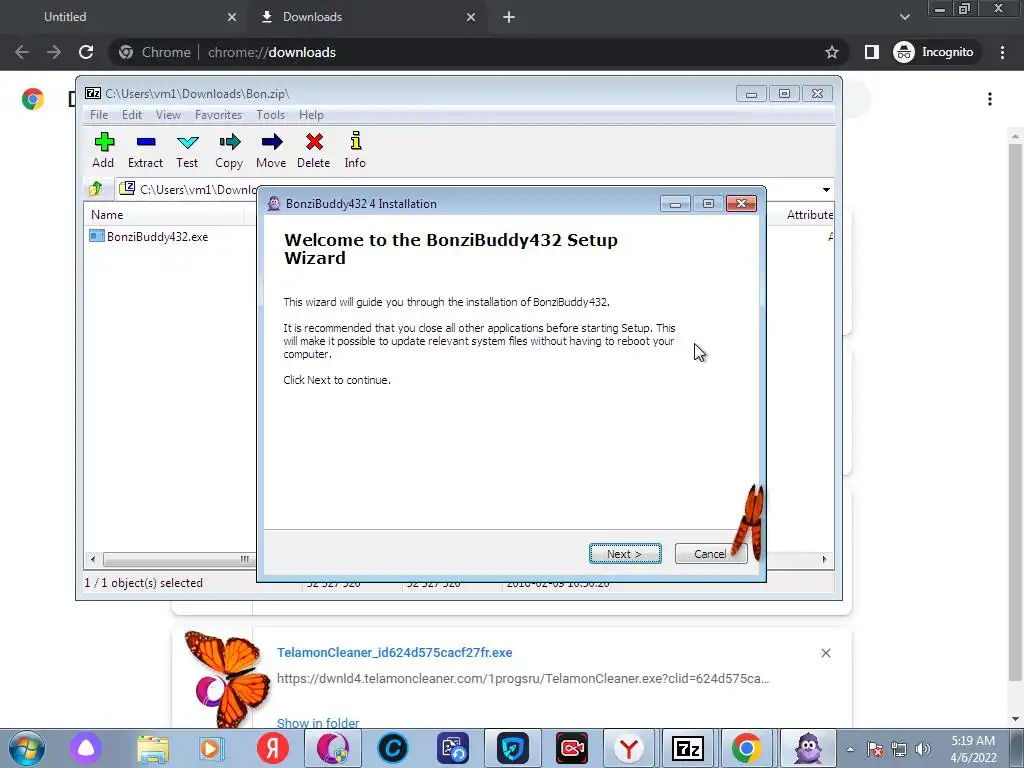The image size is (1024, 768).
Task: Sort by the Name column header
Action: click(x=106, y=215)
